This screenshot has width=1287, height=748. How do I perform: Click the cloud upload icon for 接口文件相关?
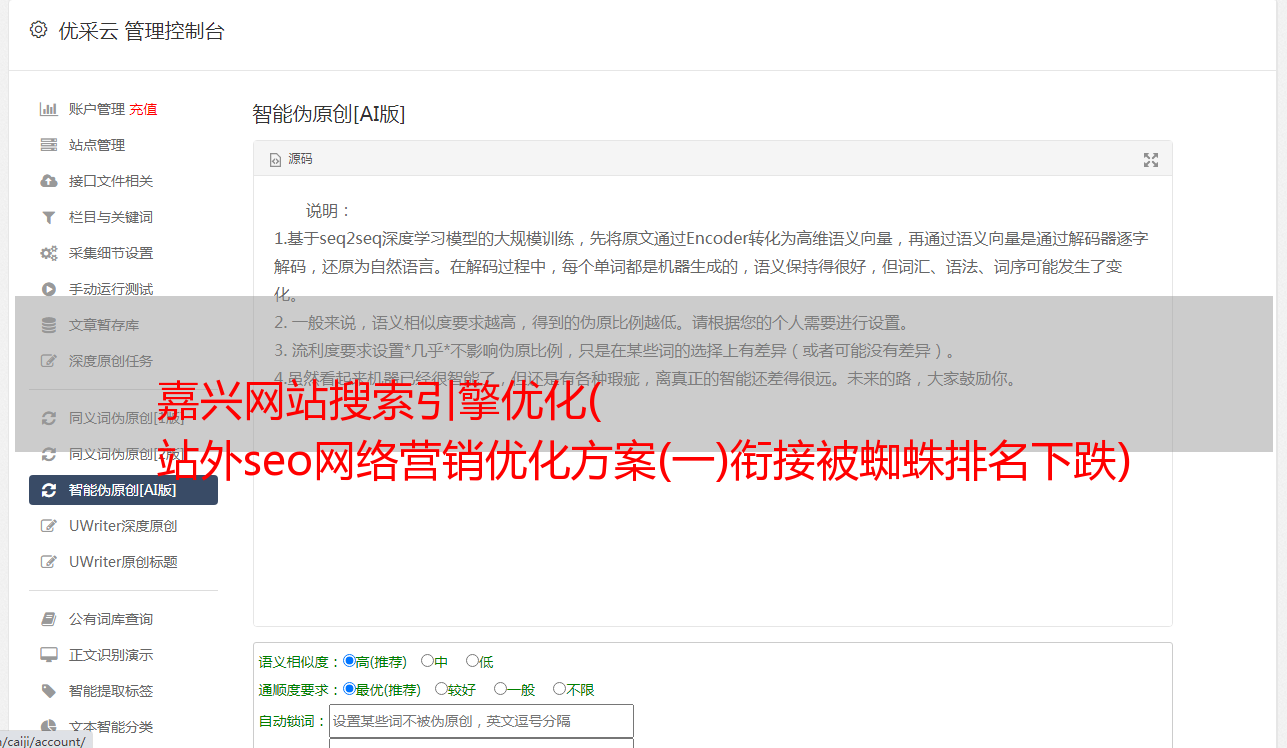48,181
